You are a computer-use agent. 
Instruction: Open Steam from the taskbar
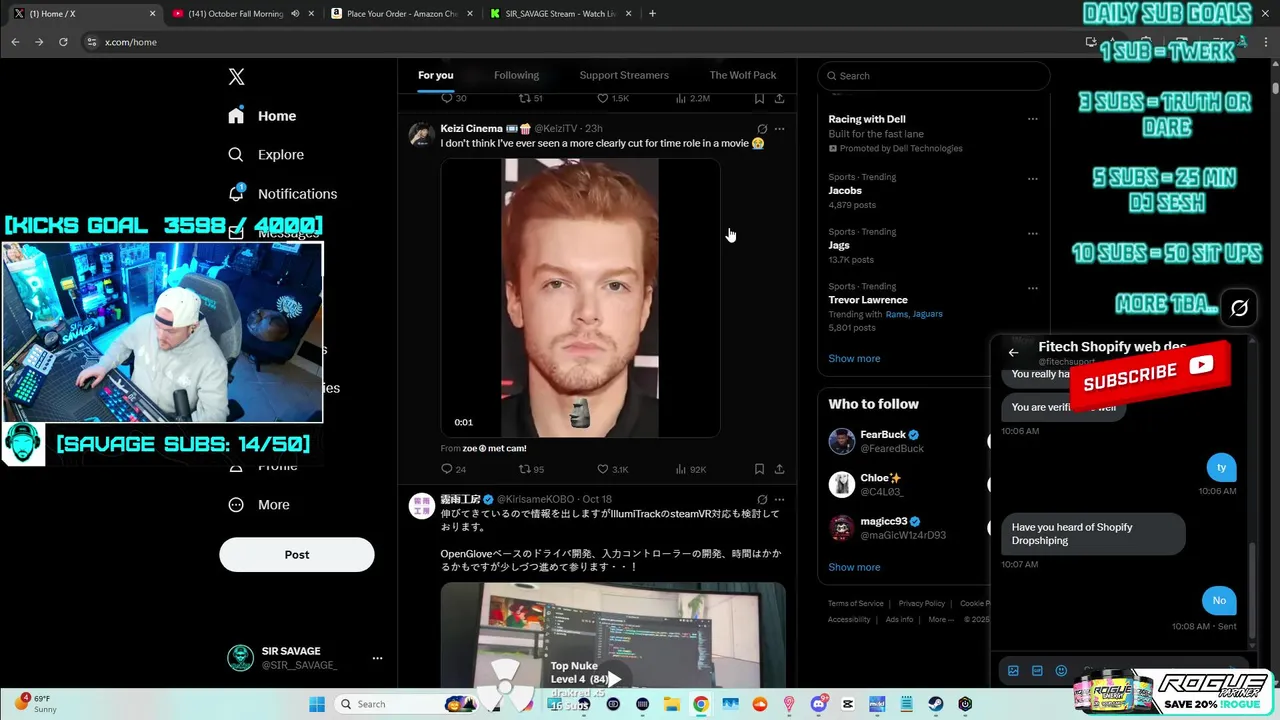[936, 704]
